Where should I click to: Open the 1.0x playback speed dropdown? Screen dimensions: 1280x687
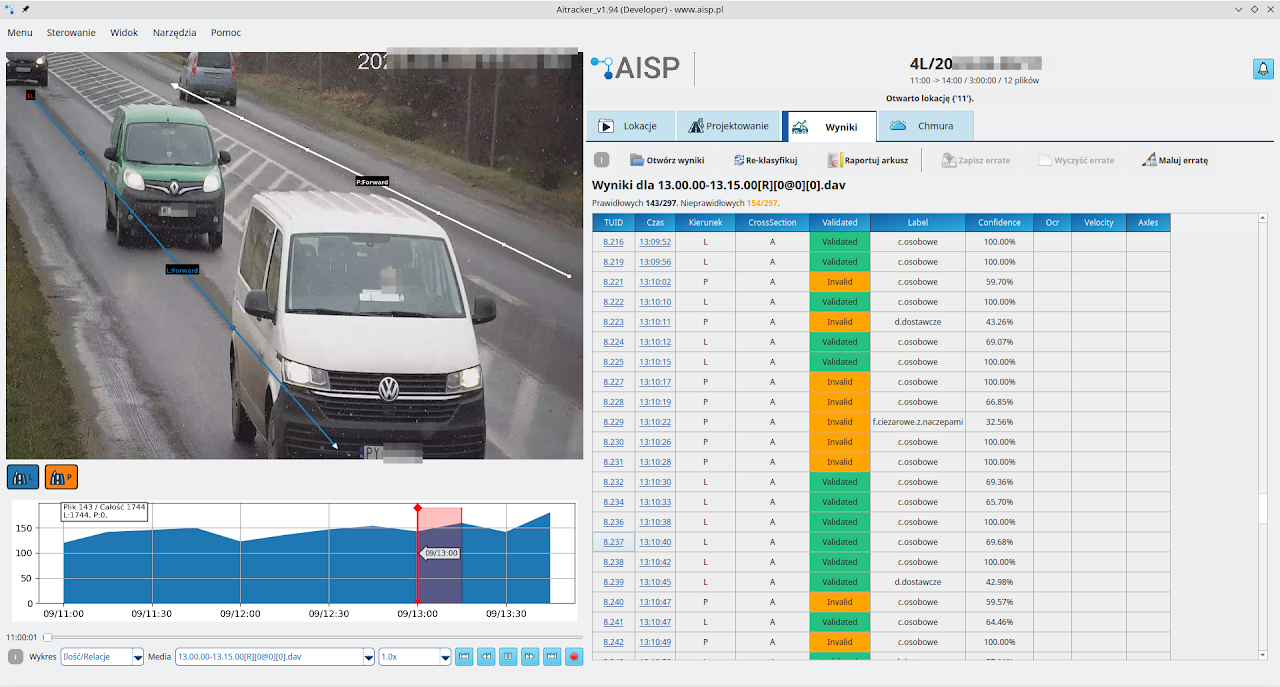click(x=415, y=657)
